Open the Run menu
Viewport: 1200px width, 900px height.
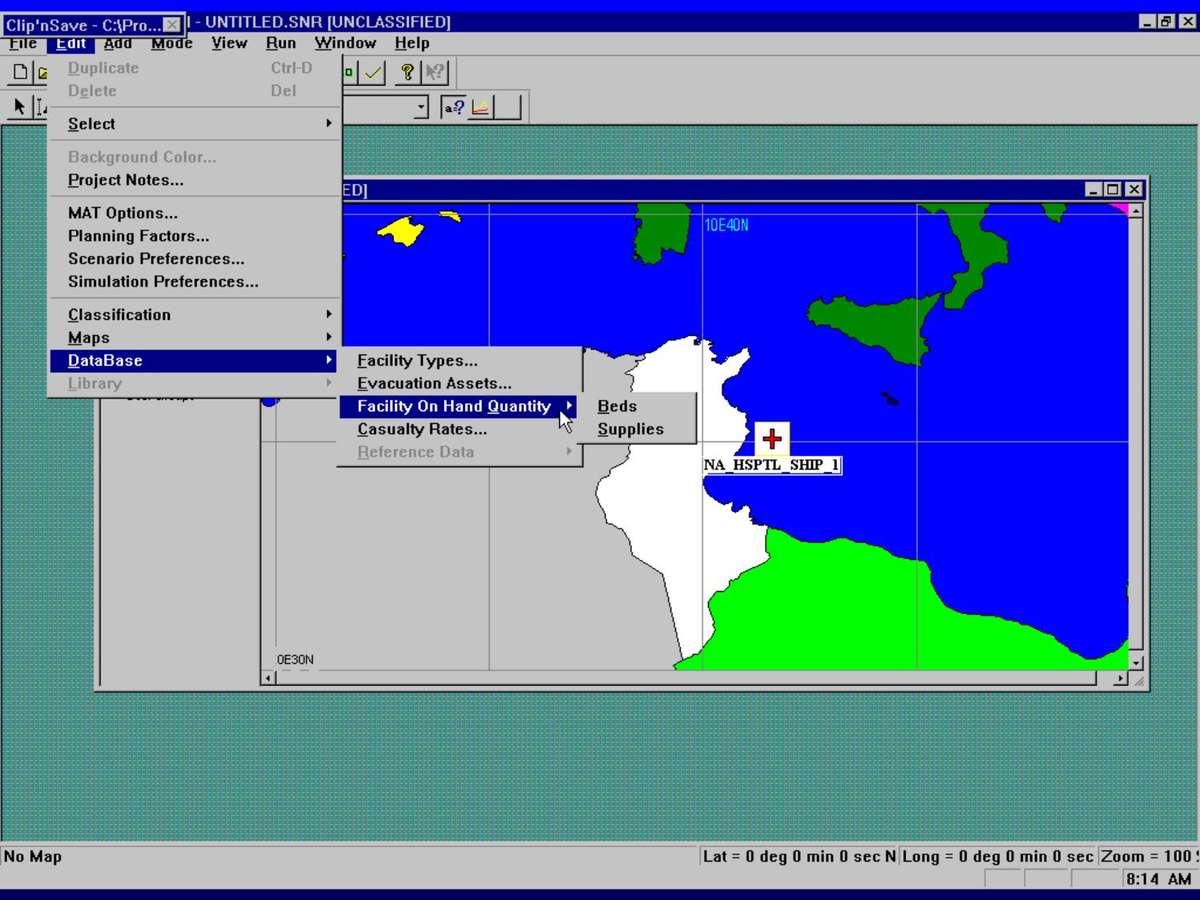pos(280,43)
